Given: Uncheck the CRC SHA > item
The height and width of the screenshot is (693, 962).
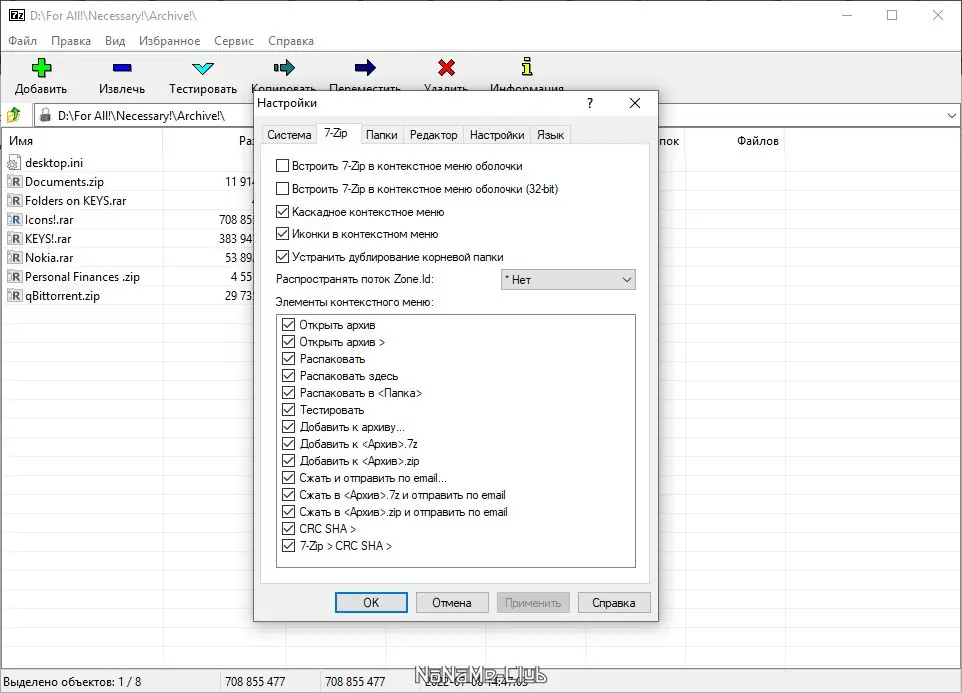Looking at the screenshot, I should tap(288, 529).
